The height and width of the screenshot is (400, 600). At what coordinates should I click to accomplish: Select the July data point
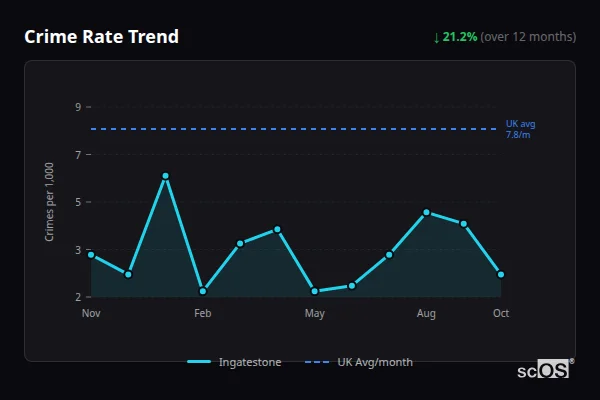tap(389, 255)
